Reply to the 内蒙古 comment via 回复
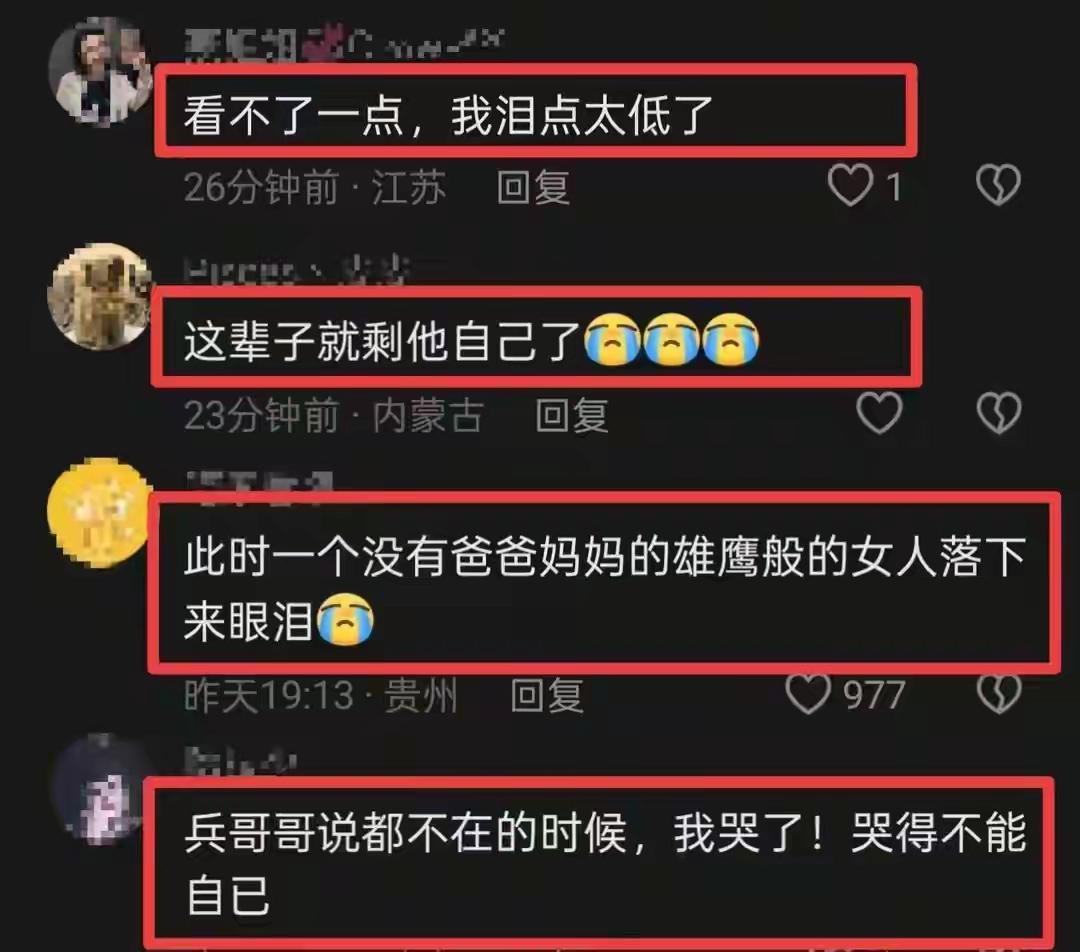 point(572,415)
